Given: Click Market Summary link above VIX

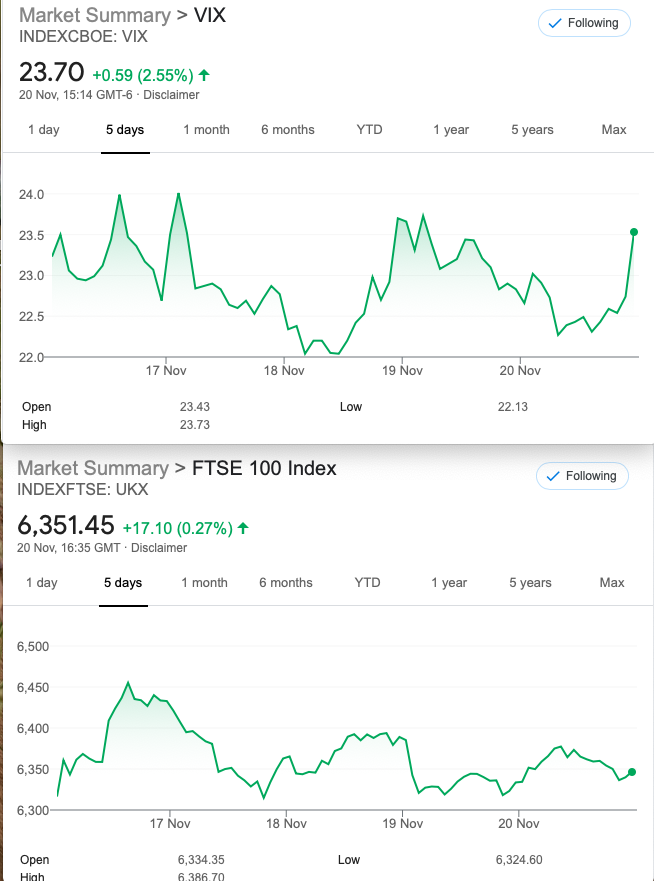Looking at the screenshot, I should click(x=95, y=15).
